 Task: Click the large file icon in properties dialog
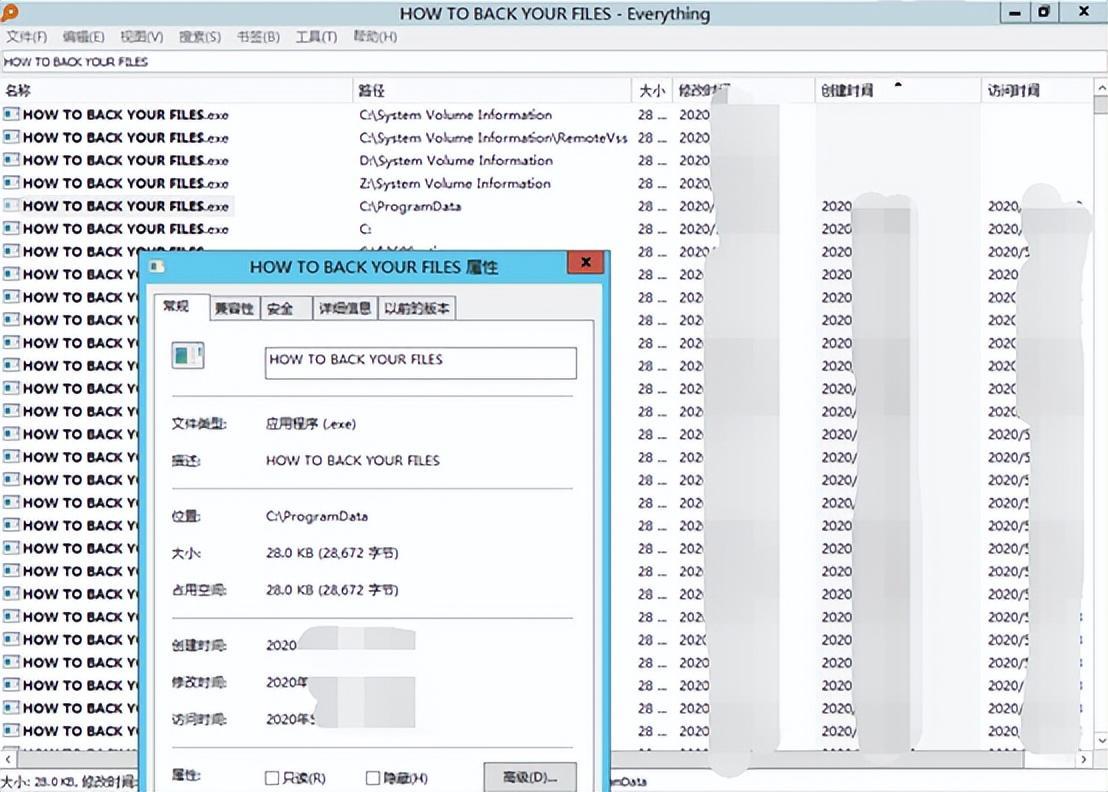click(188, 355)
